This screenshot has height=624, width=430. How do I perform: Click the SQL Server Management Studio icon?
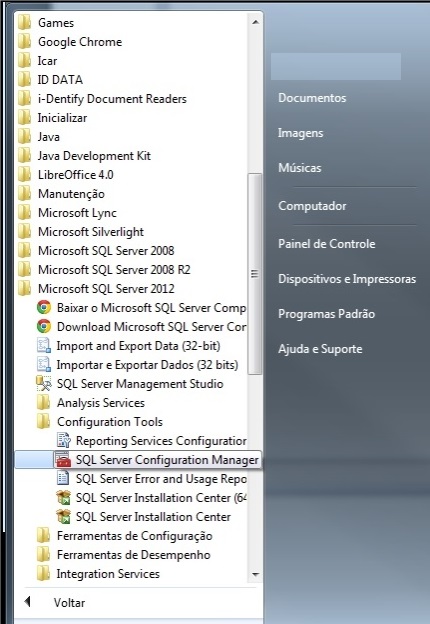44,384
